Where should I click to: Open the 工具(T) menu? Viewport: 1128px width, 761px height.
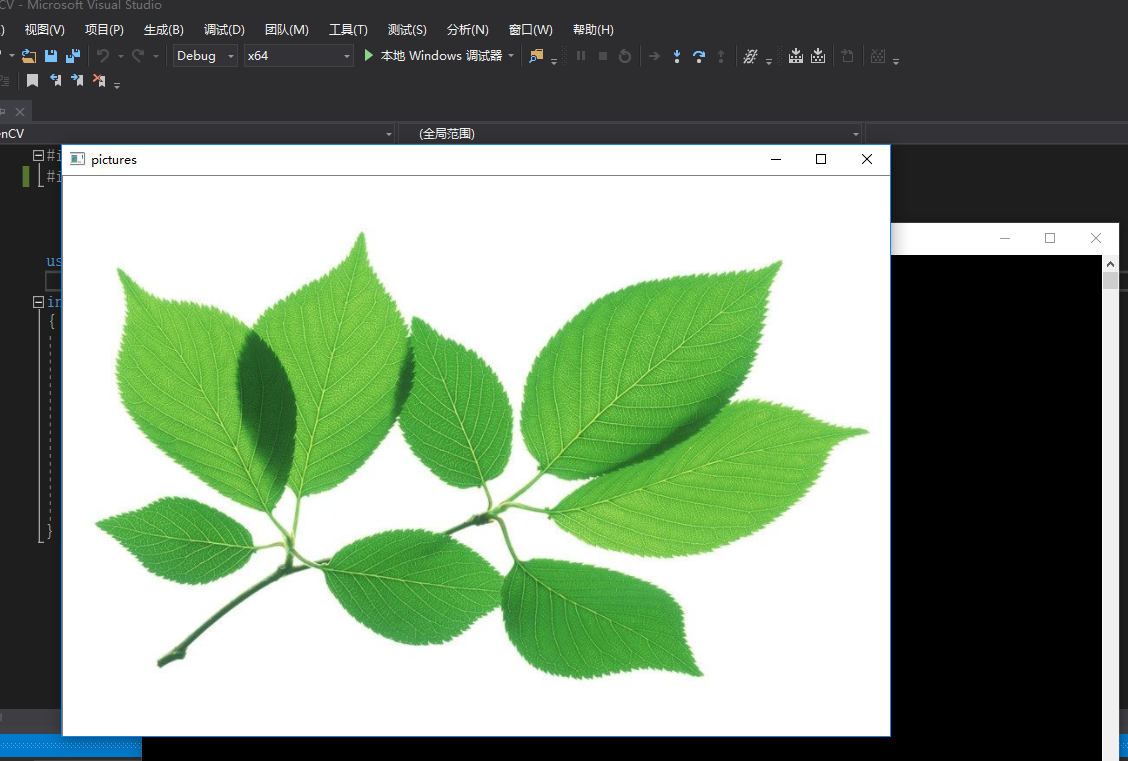tap(348, 29)
